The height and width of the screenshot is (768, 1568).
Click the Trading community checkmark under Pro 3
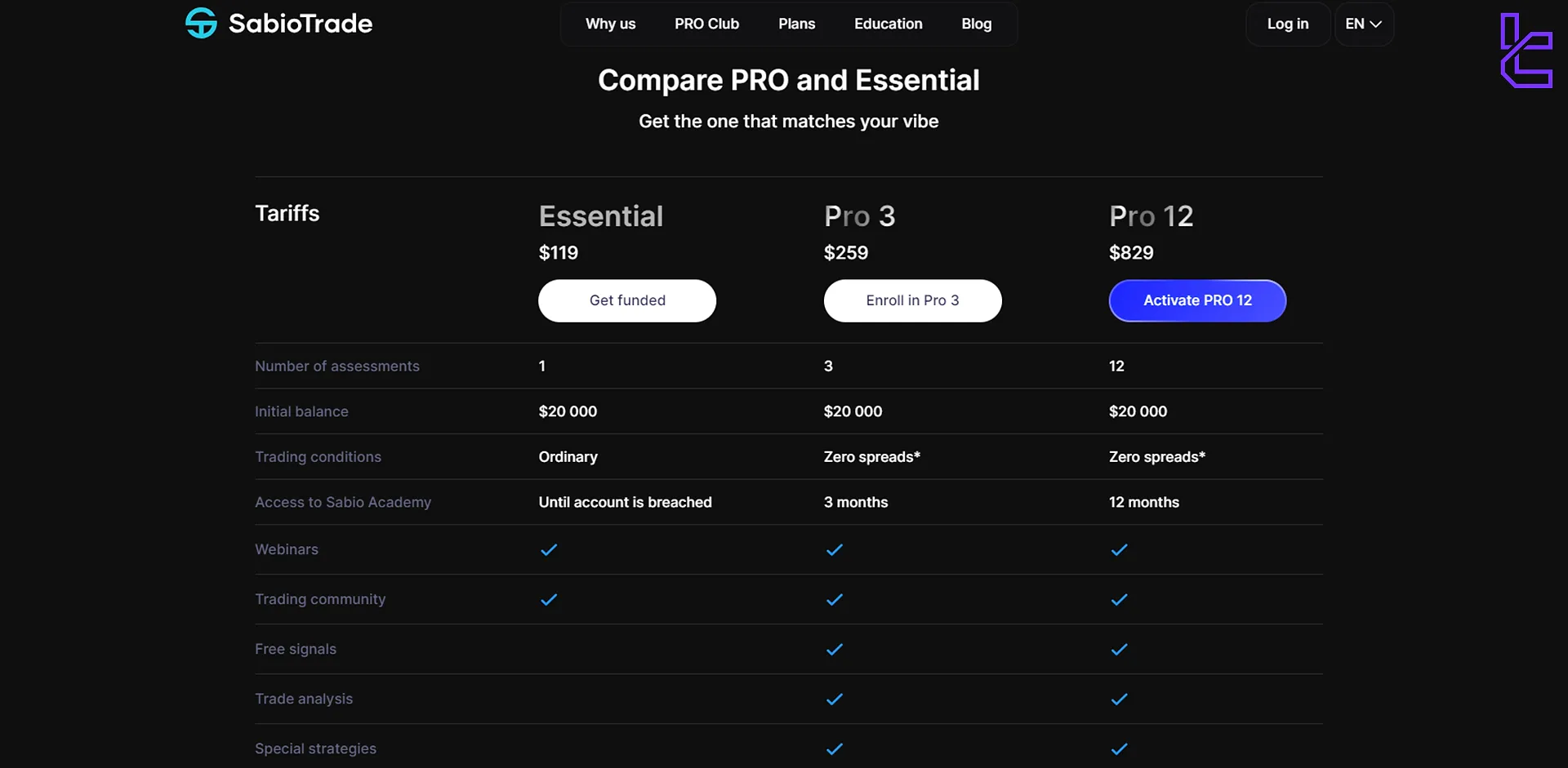point(834,600)
